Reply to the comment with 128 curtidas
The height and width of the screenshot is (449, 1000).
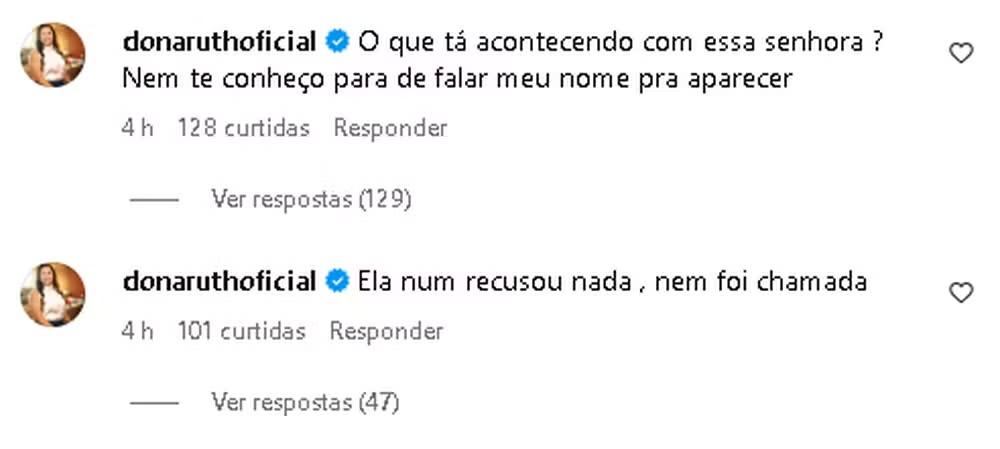[x=390, y=128]
